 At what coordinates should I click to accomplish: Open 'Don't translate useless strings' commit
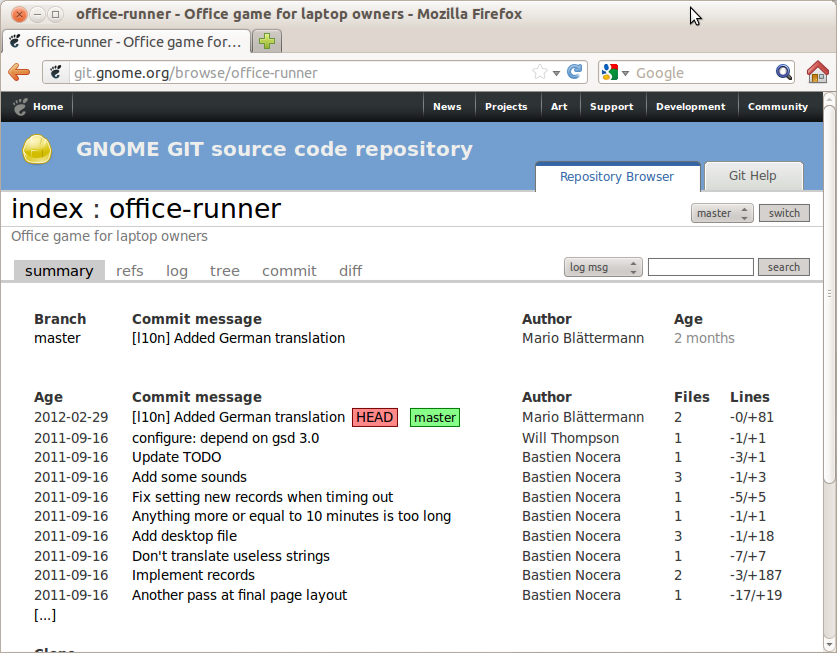pyautogui.click(x=231, y=556)
